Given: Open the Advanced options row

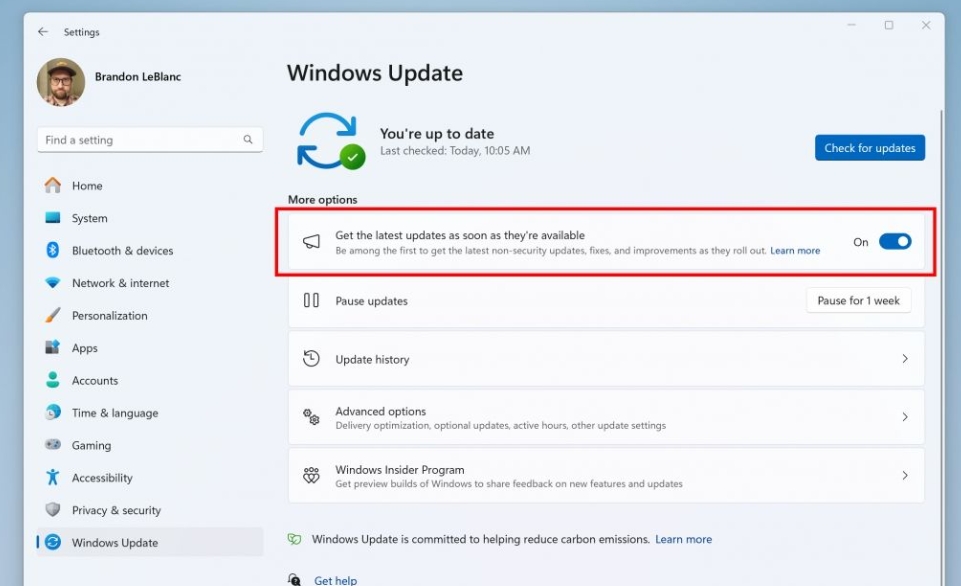Looking at the screenshot, I should [x=606, y=417].
